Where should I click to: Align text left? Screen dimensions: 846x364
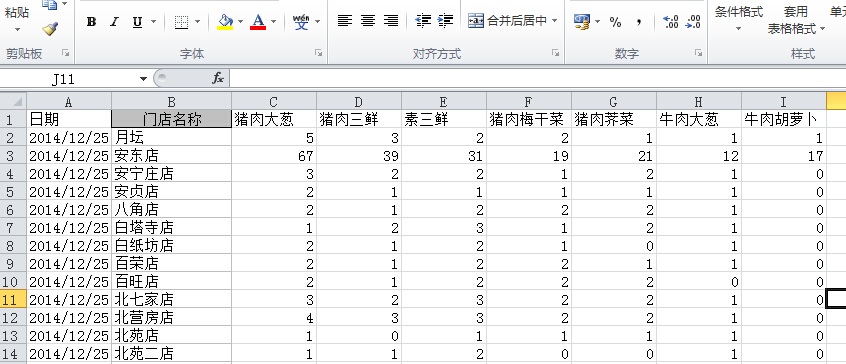click(x=345, y=21)
